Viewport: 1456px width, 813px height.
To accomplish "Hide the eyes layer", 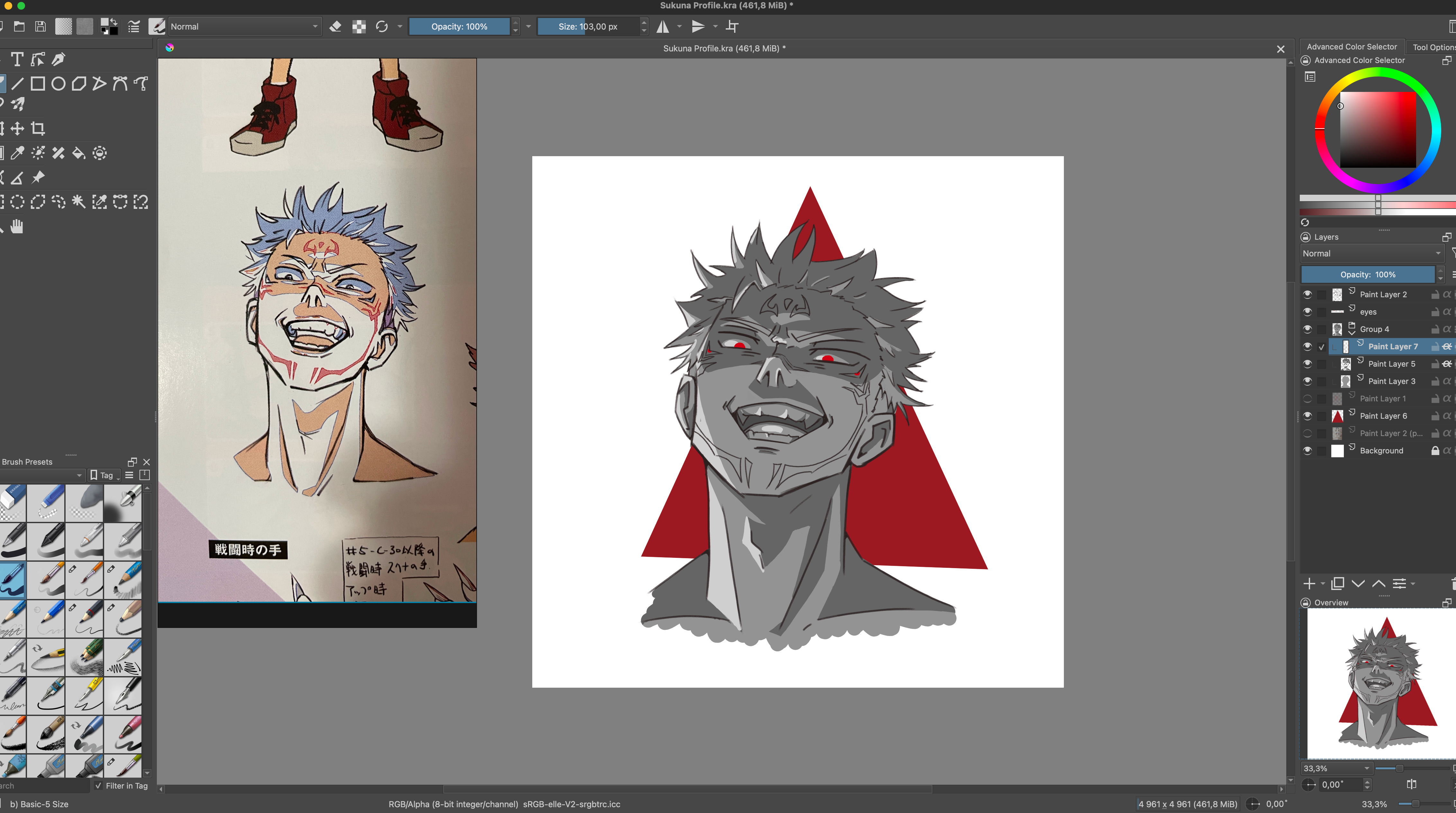I will tap(1308, 312).
